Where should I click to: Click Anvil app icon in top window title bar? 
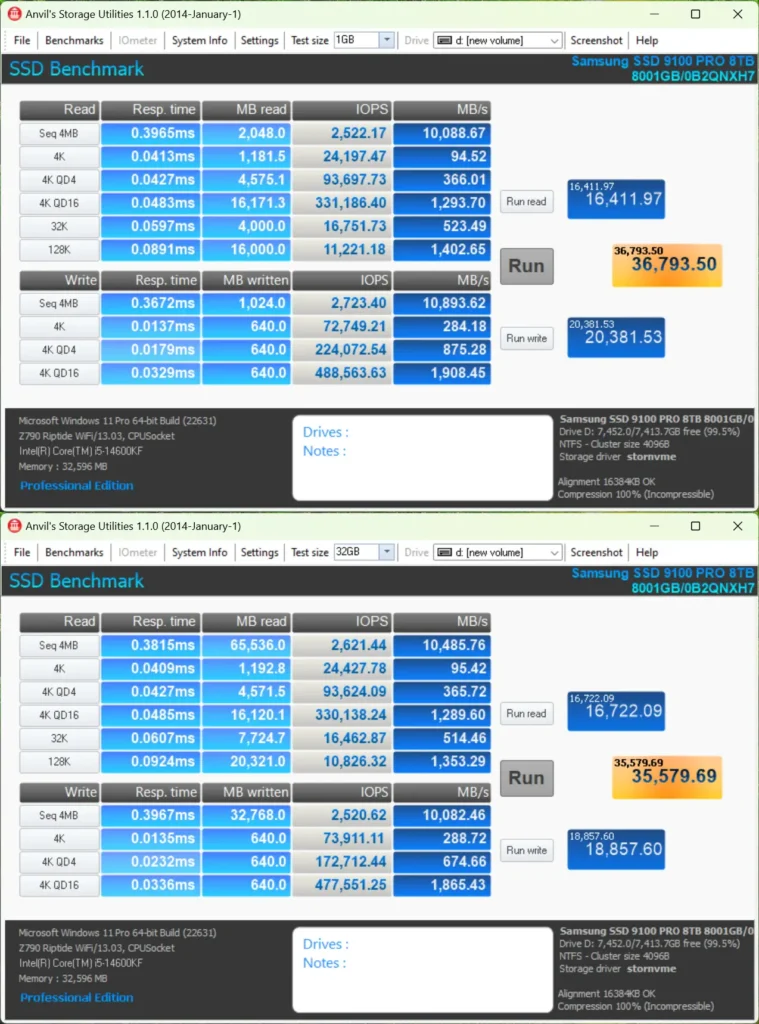point(14,14)
